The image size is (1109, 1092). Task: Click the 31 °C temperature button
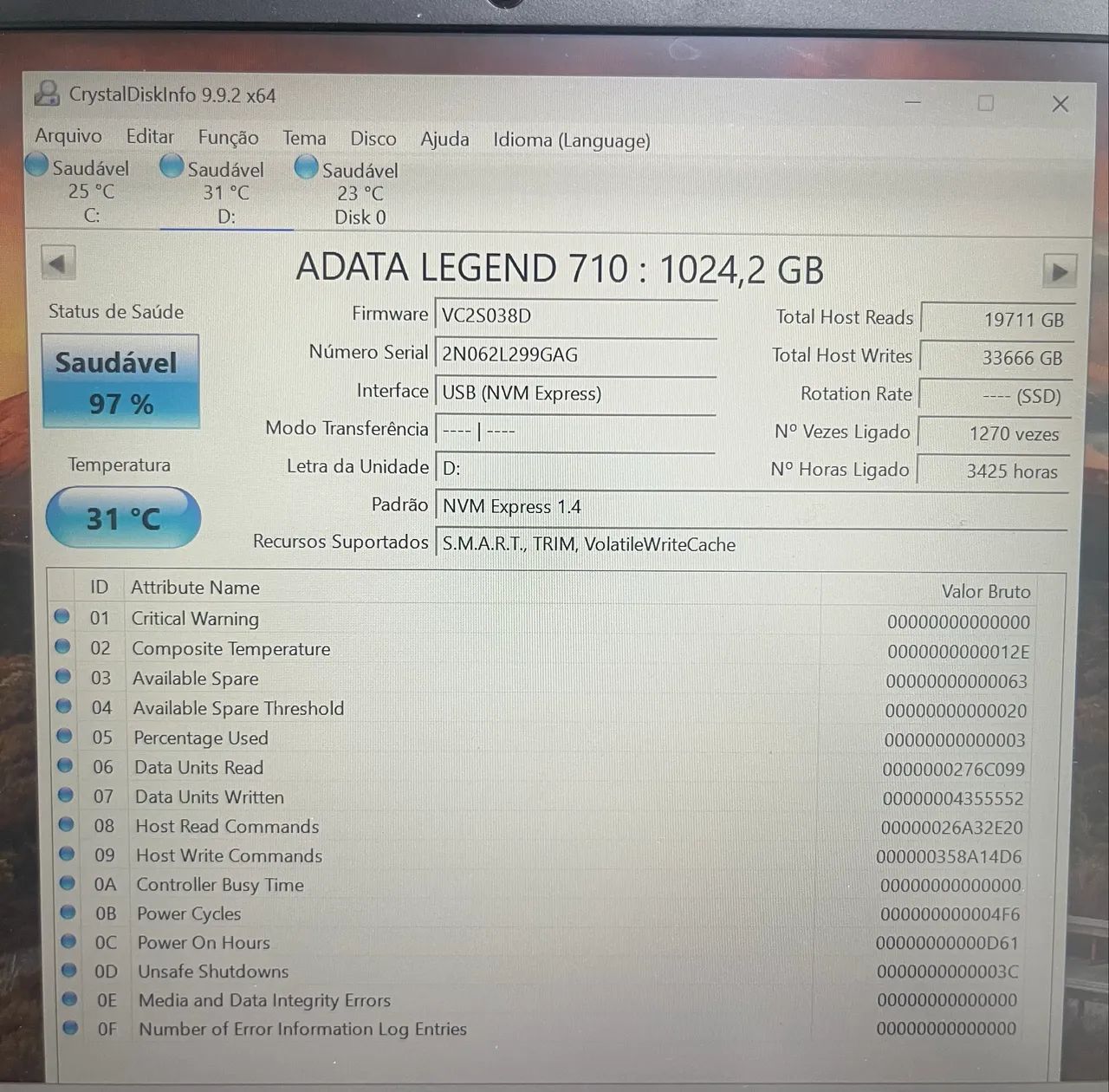pyautogui.click(x=123, y=518)
